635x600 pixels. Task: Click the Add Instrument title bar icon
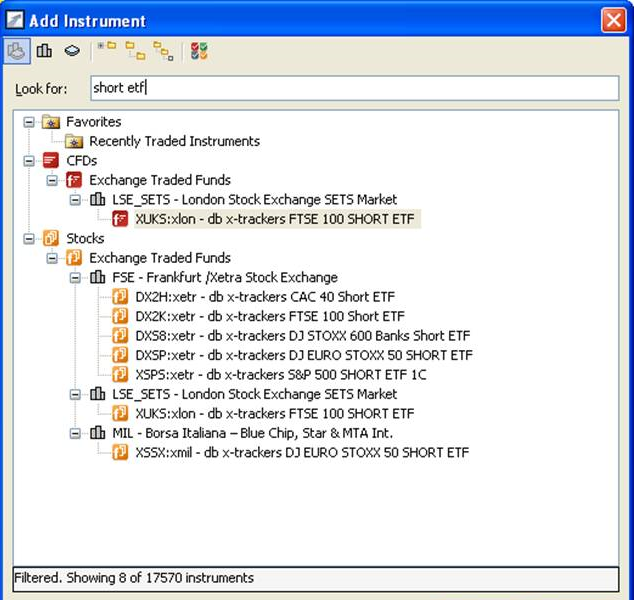click(x=15, y=20)
